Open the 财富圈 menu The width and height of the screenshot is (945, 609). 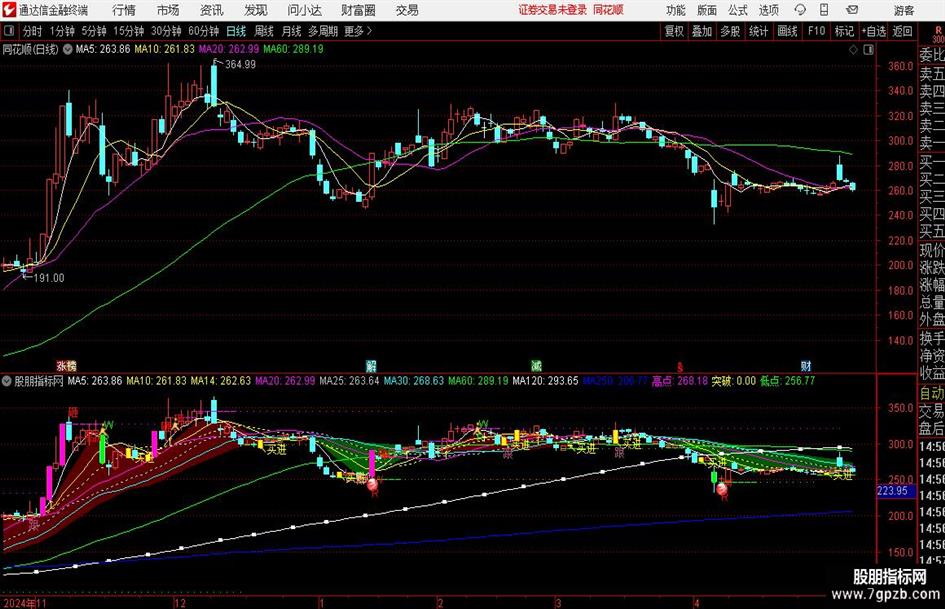click(x=358, y=10)
